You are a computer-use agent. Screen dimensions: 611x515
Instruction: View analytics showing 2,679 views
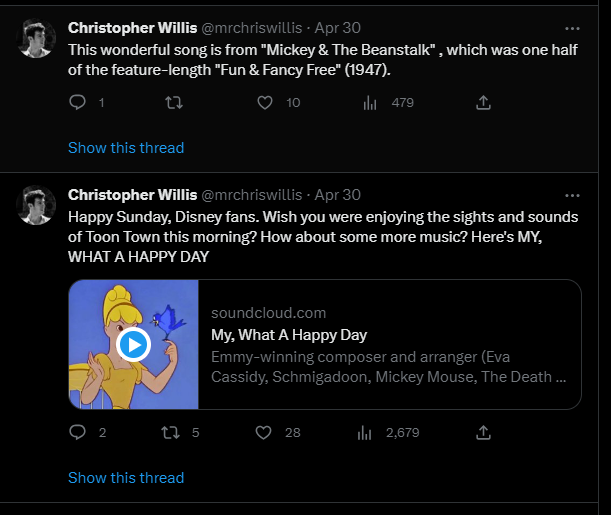(365, 433)
